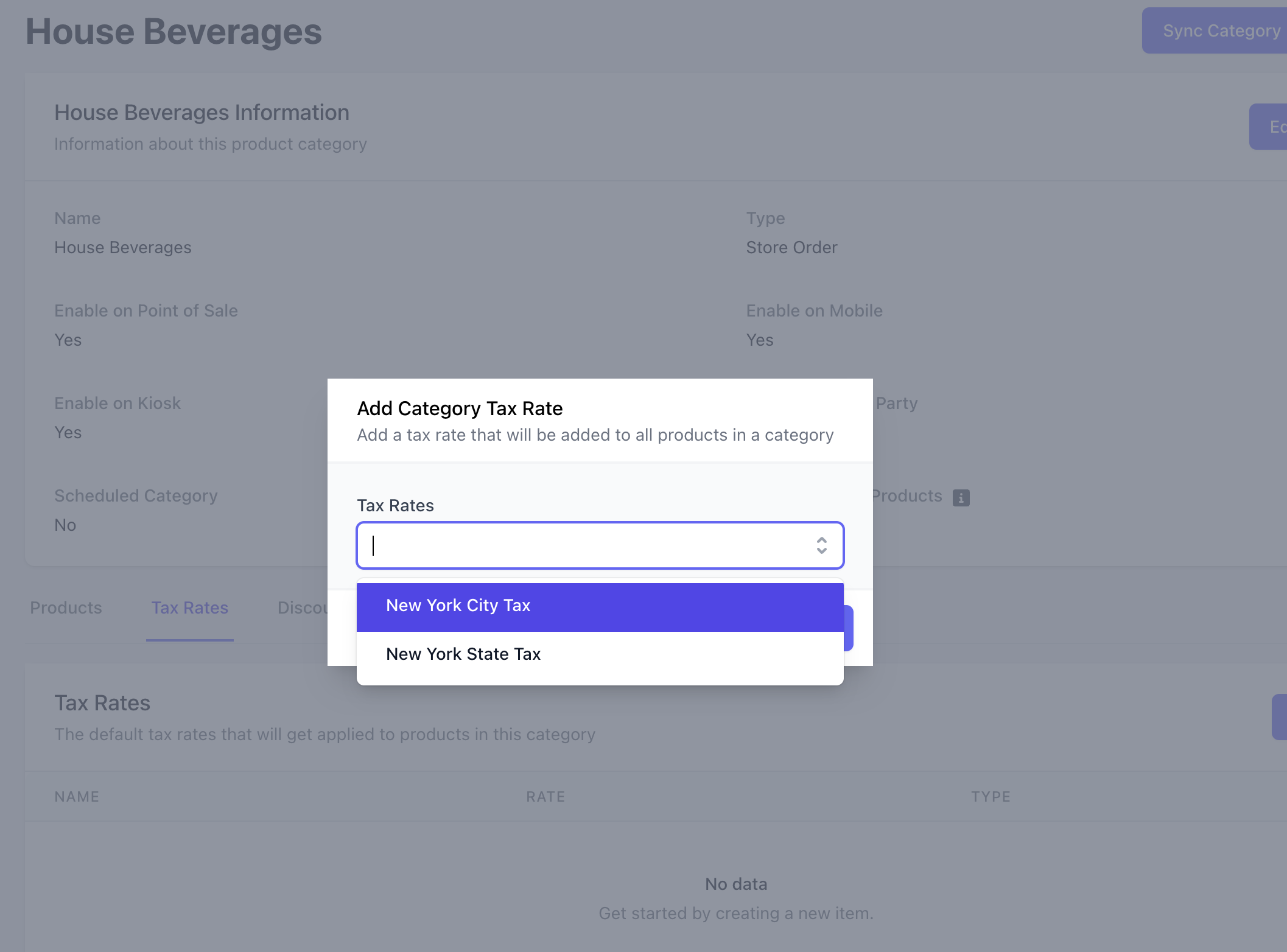The height and width of the screenshot is (952, 1287).
Task: Click the House Beverages page heading
Action: (x=174, y=32)
